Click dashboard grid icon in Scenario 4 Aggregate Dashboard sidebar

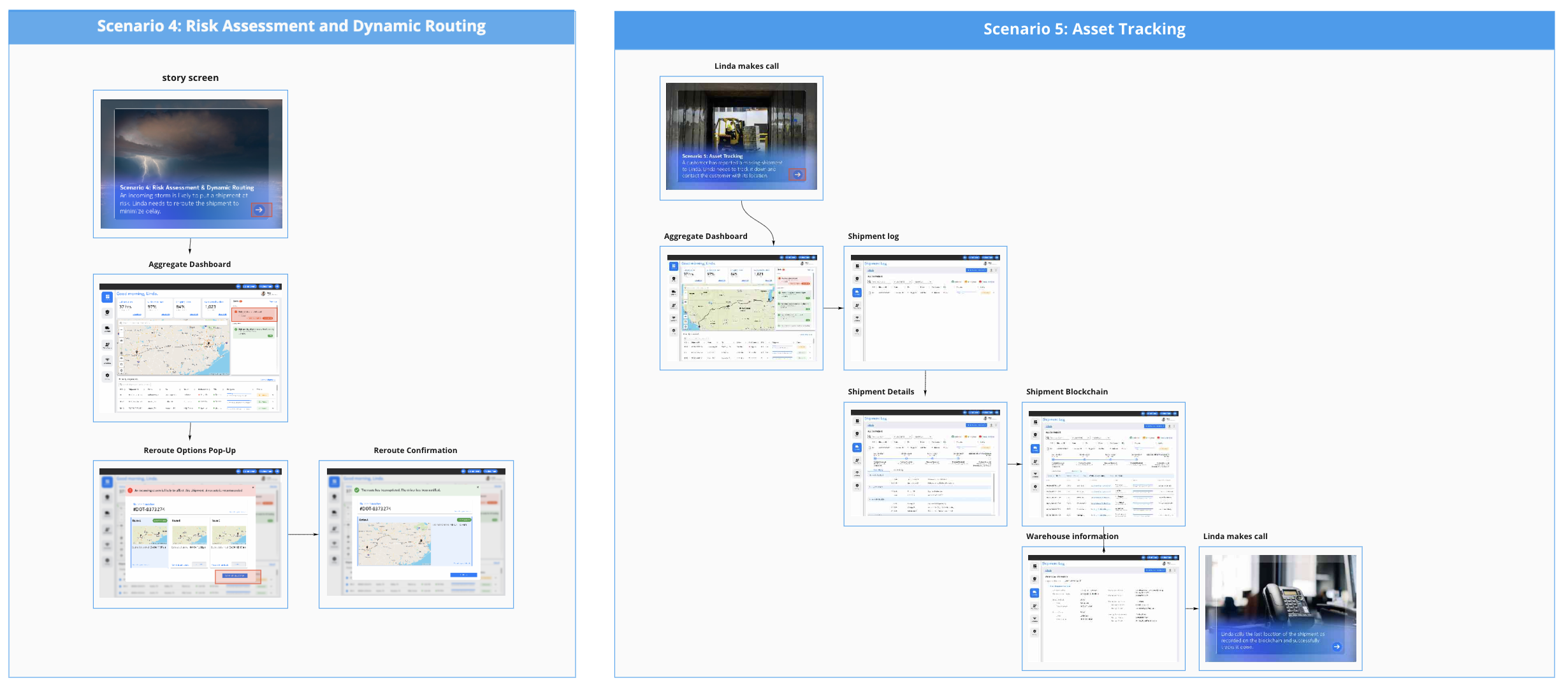107,297
